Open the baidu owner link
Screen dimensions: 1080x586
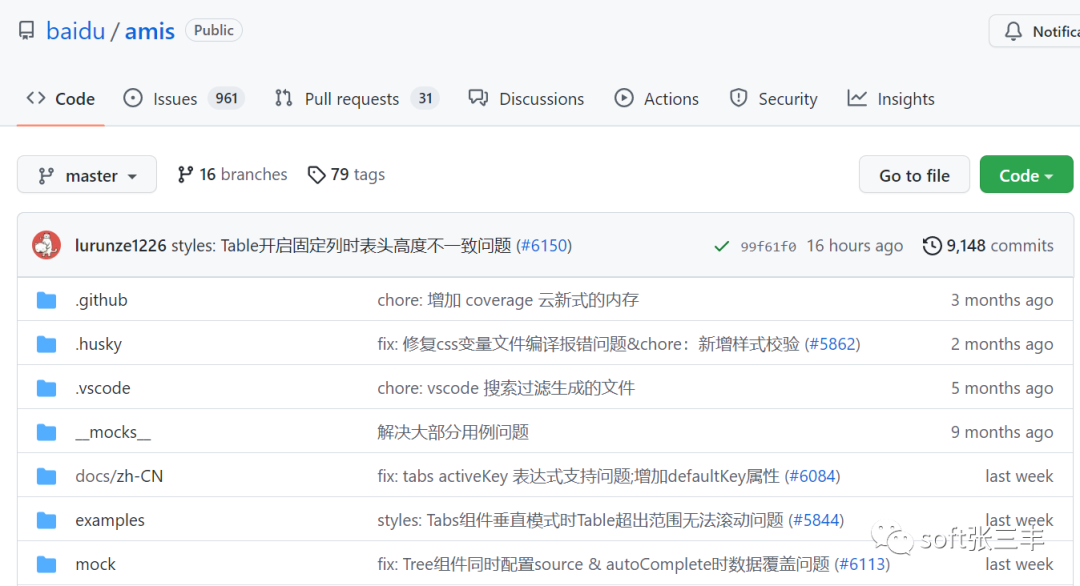pyautogui.click(x=75, y=31)
